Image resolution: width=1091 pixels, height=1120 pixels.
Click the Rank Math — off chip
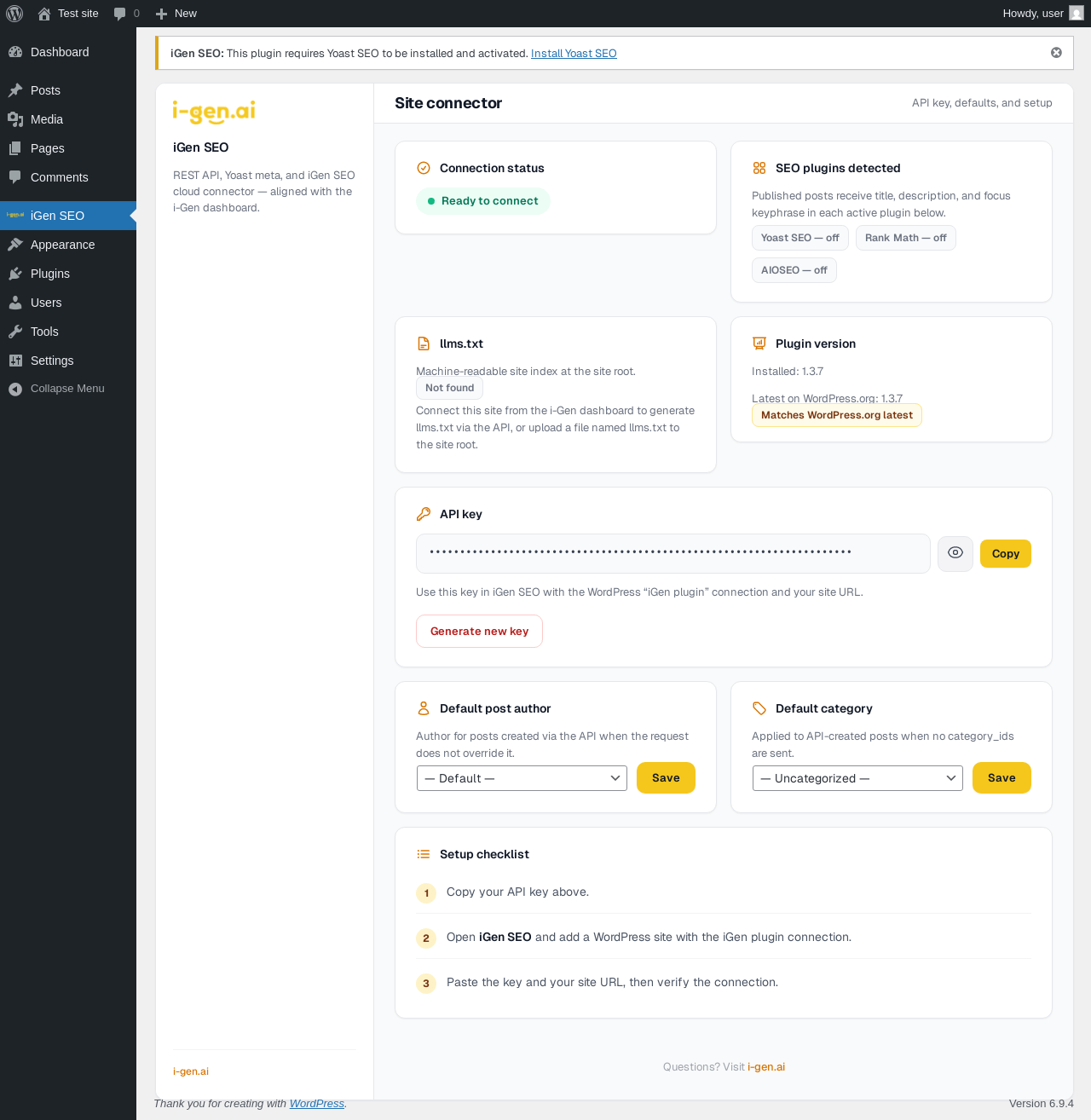[906, 238]
